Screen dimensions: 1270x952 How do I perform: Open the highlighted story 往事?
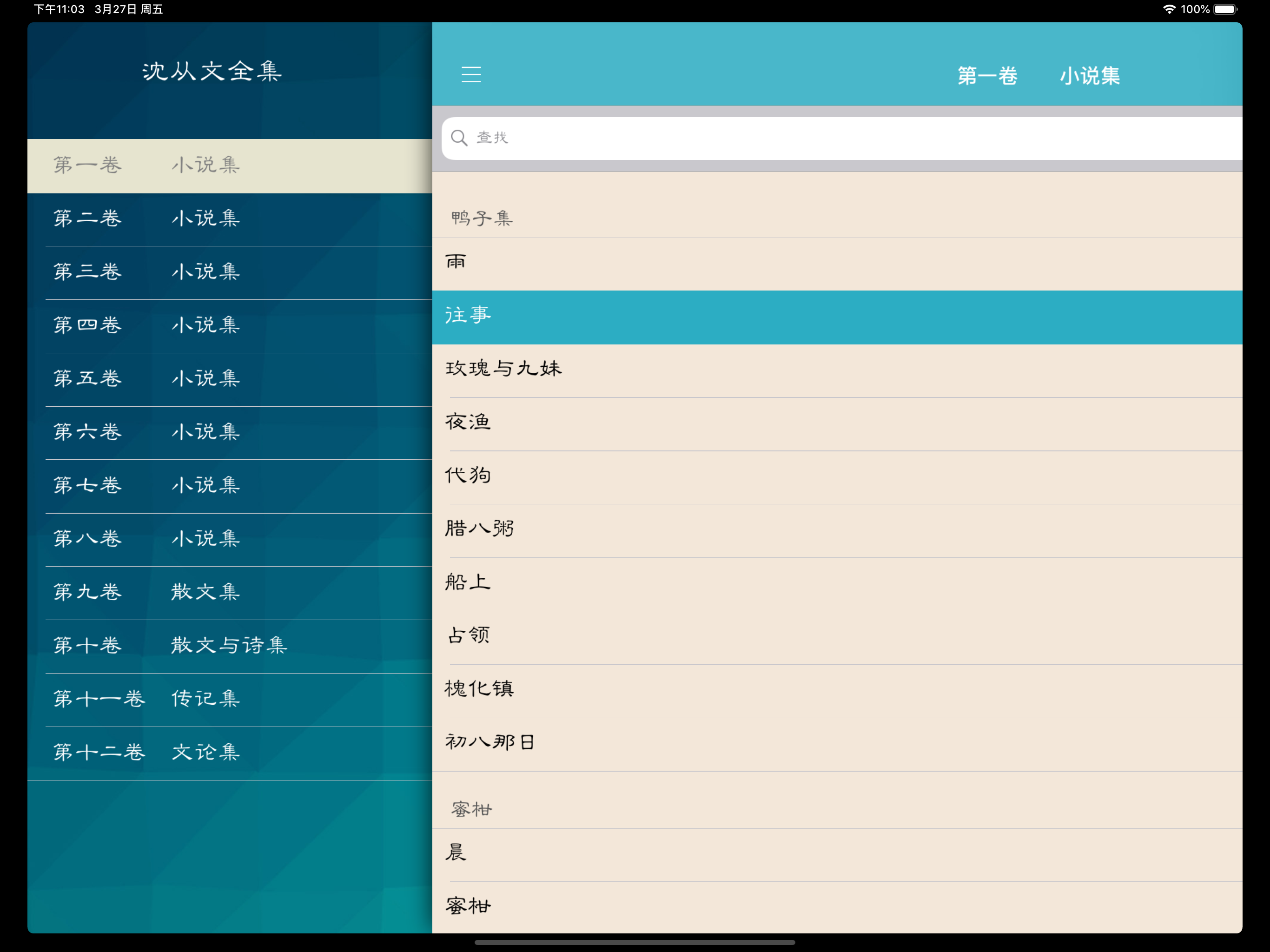click(x=837, y=317)
